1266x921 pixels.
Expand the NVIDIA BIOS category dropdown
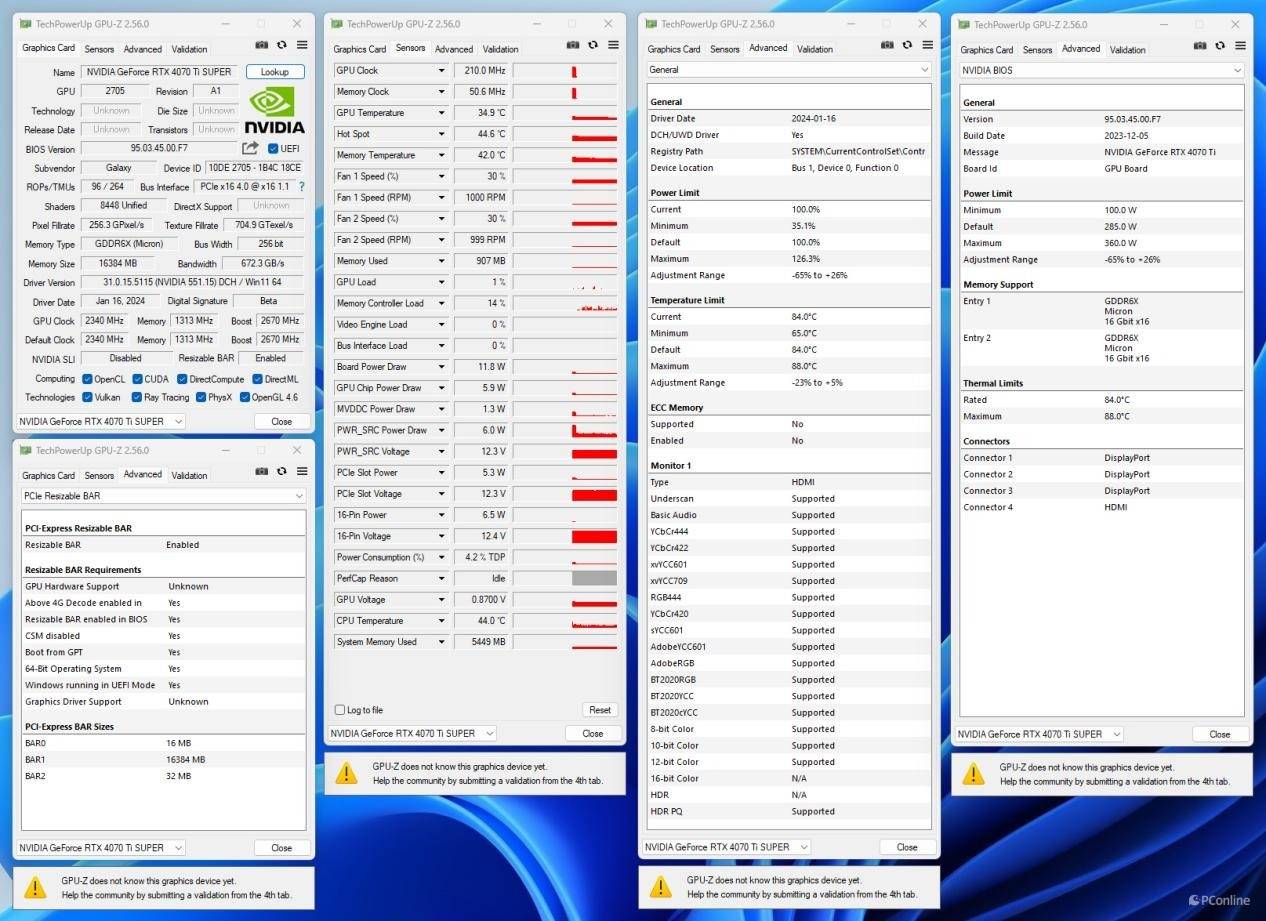(x=1237, y=70)
